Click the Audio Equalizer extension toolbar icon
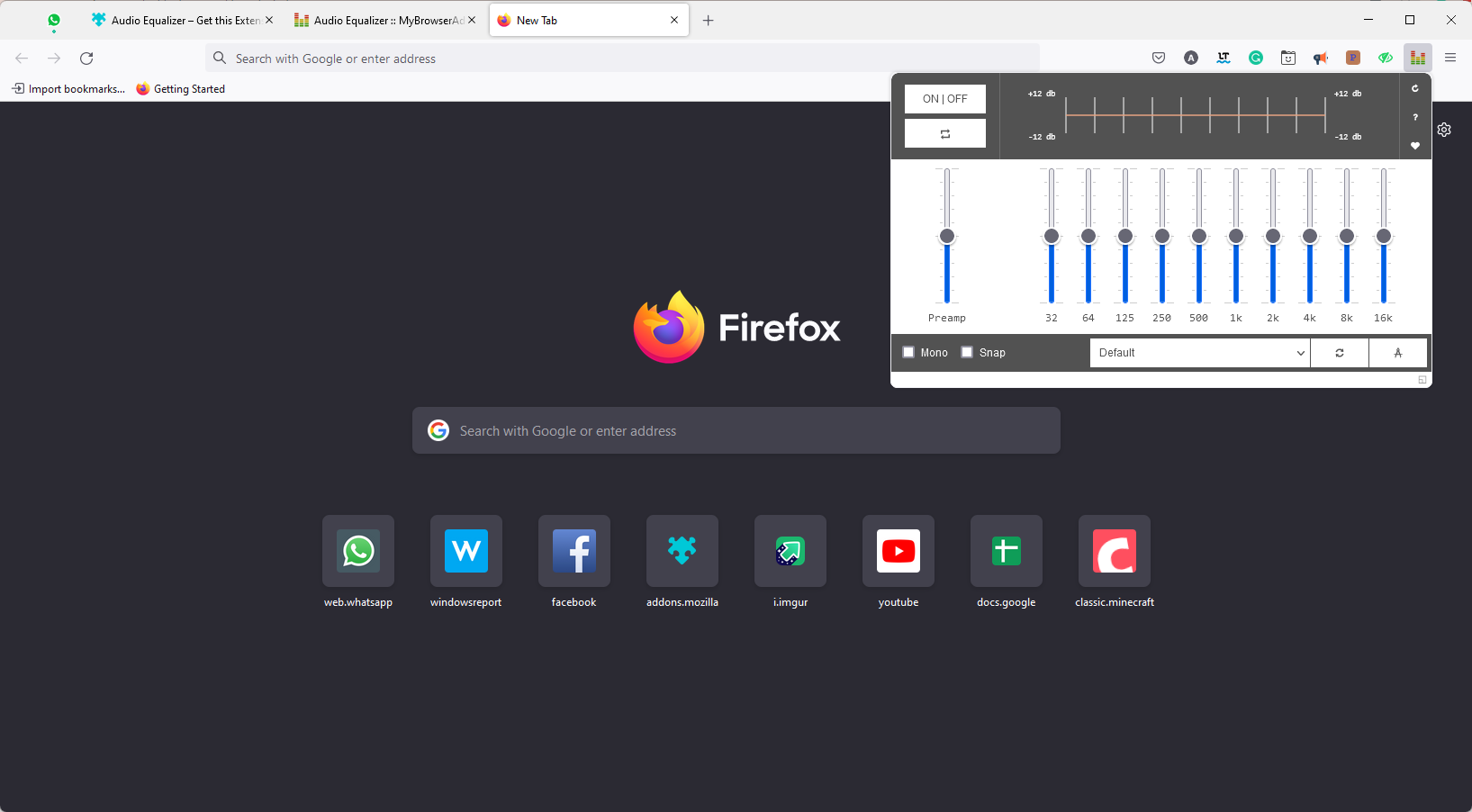This screenshot has height=812, width=1472. (1418, 58)
